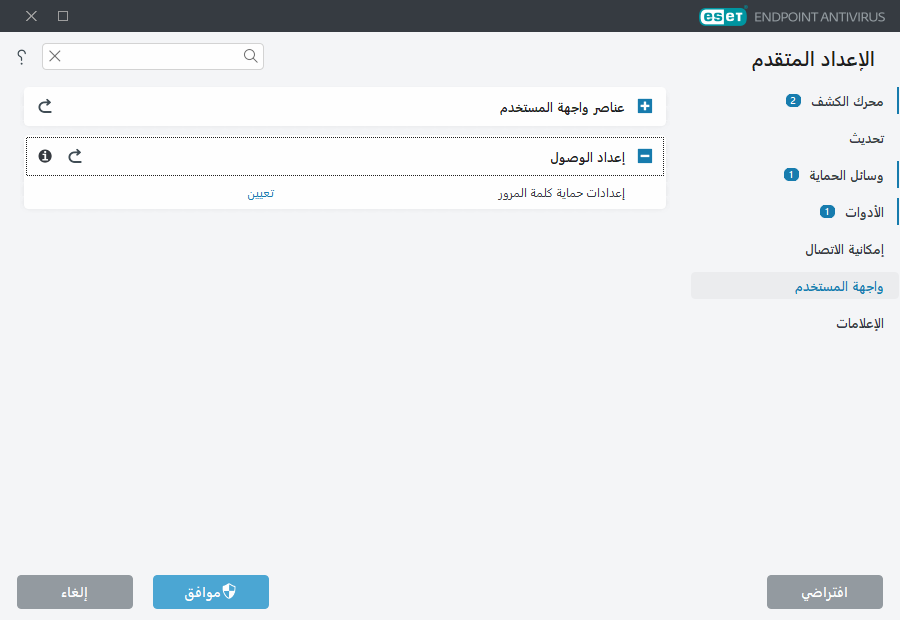Click the magnifier icon in the search box
The image size is (900, 620).
[x=250, y=57]
